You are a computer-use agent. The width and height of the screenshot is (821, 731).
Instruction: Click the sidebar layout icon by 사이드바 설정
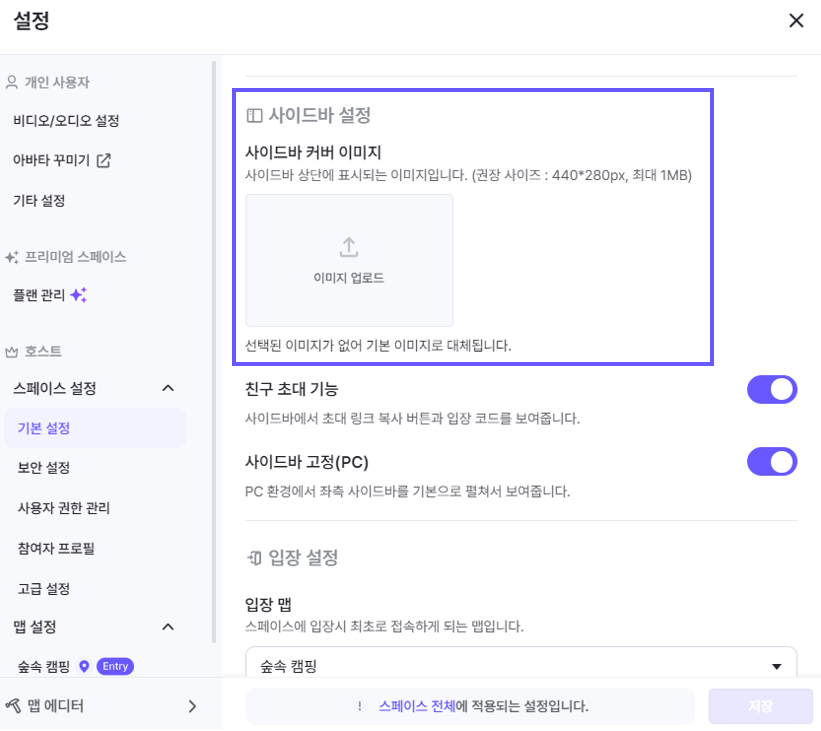pyautogui.click(x=255, y=116)
